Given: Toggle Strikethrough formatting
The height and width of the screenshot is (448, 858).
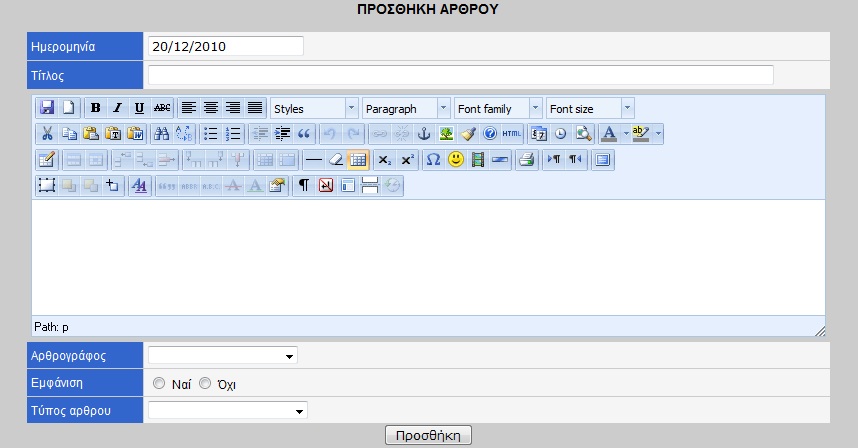Looking at the screenshot, I should point(161,108).
